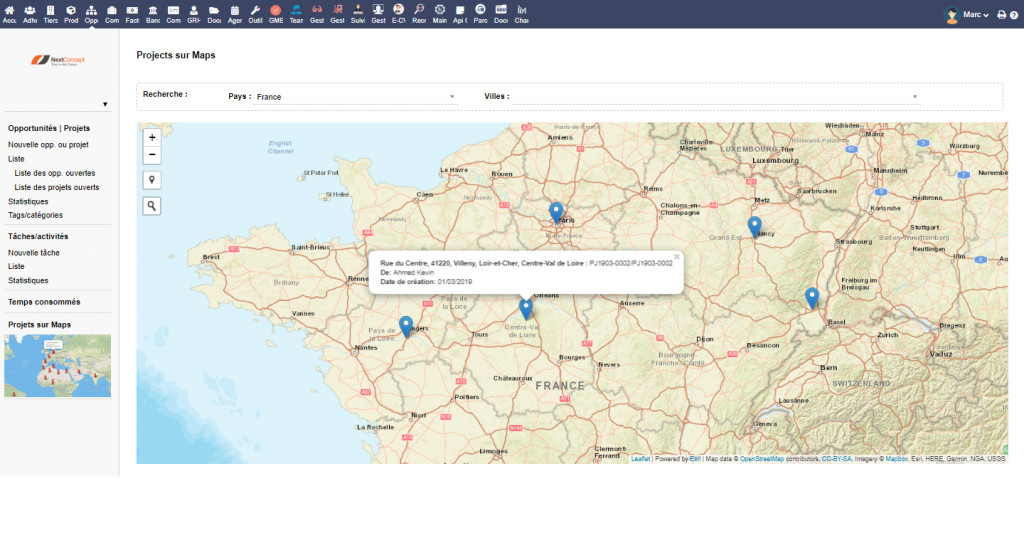
Task: Open Liste des projets ouverts link
Action: [57, 187]
